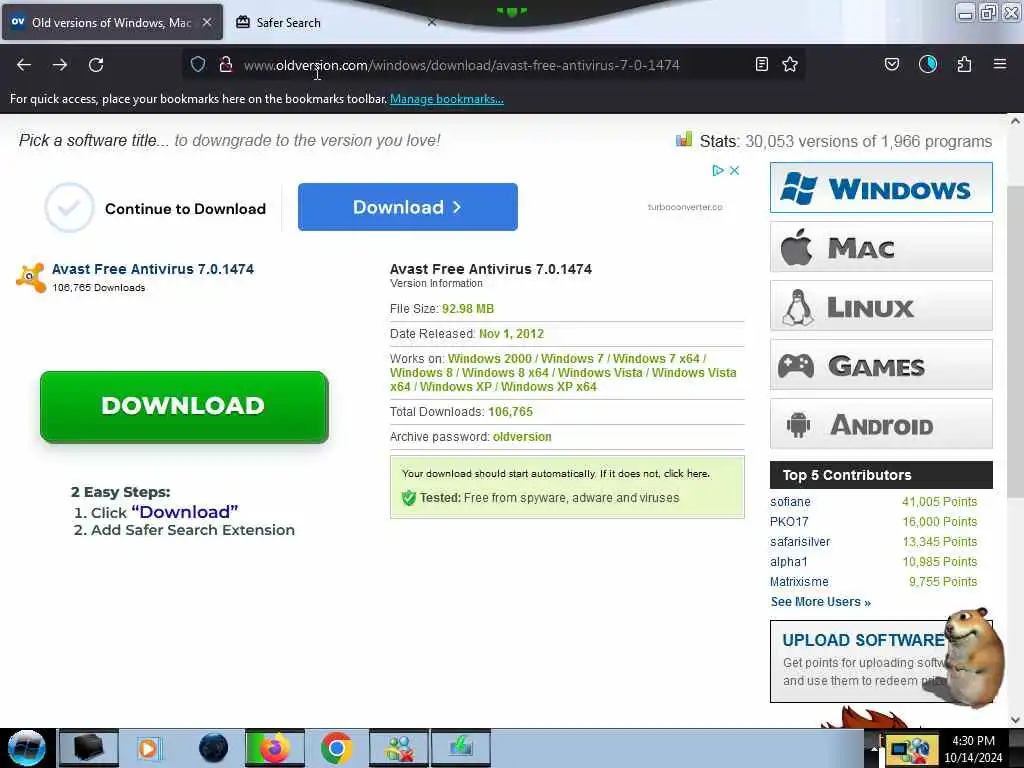
Task: Open contributor Matrixisme's profile
Action: 799,581
